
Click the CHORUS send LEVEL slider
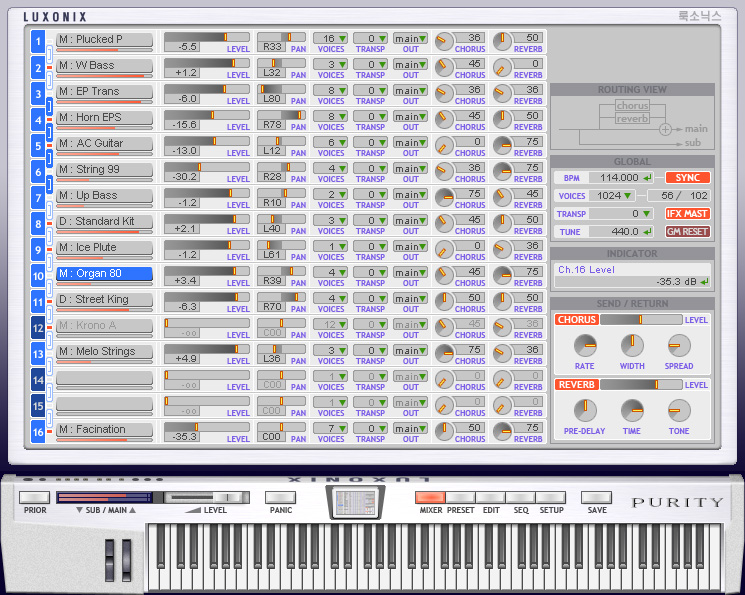(641, 319)
